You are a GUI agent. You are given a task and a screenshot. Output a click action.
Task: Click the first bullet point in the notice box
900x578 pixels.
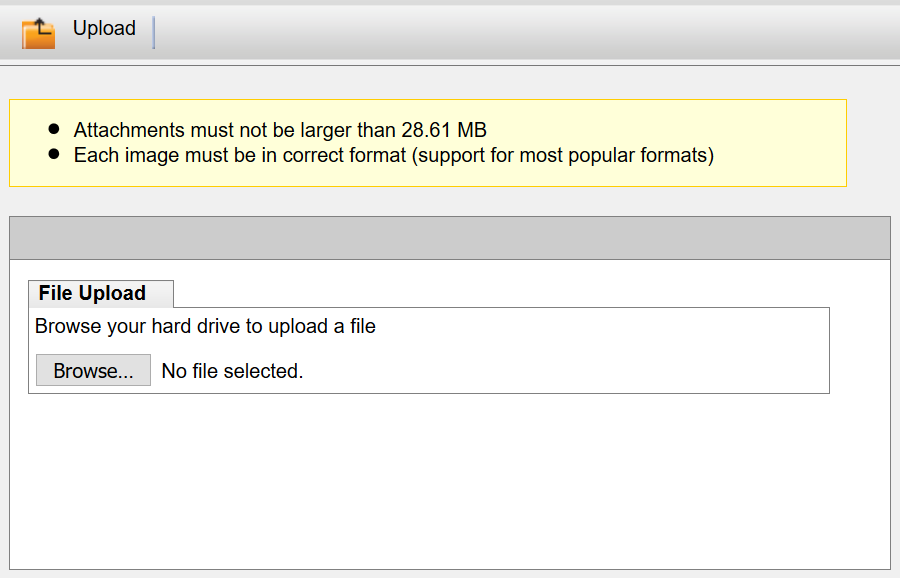point(54,130)
